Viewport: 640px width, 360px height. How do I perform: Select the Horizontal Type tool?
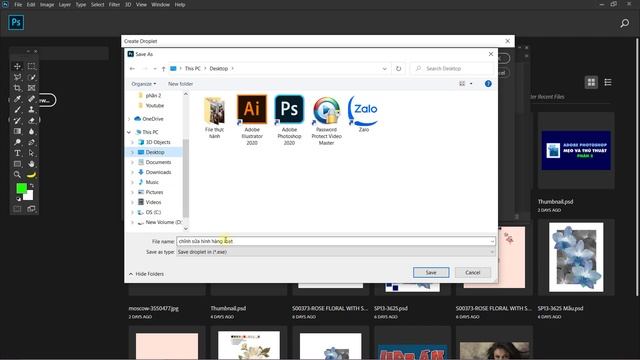tap(17, 153)
